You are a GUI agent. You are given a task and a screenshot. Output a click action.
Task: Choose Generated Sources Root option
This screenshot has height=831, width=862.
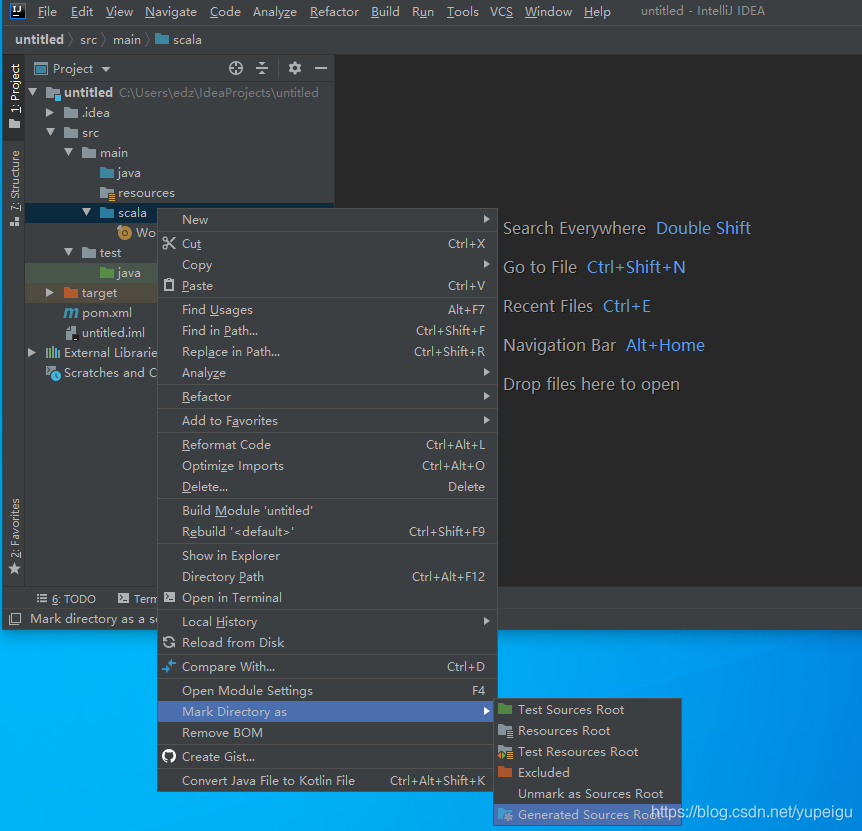pyautogui.click(x=588, y=815)
